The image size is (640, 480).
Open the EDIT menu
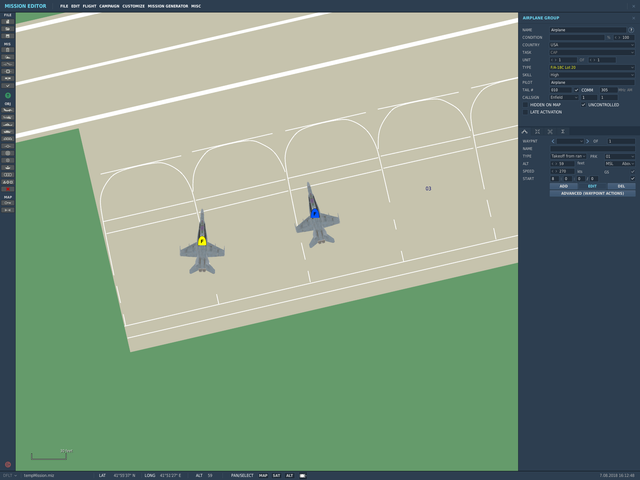[75, 6]
